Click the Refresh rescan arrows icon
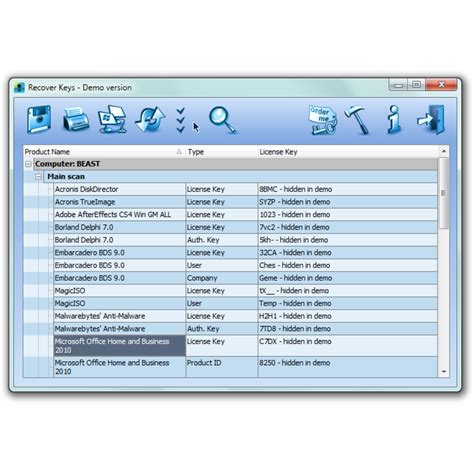 [x=150, y=119]
